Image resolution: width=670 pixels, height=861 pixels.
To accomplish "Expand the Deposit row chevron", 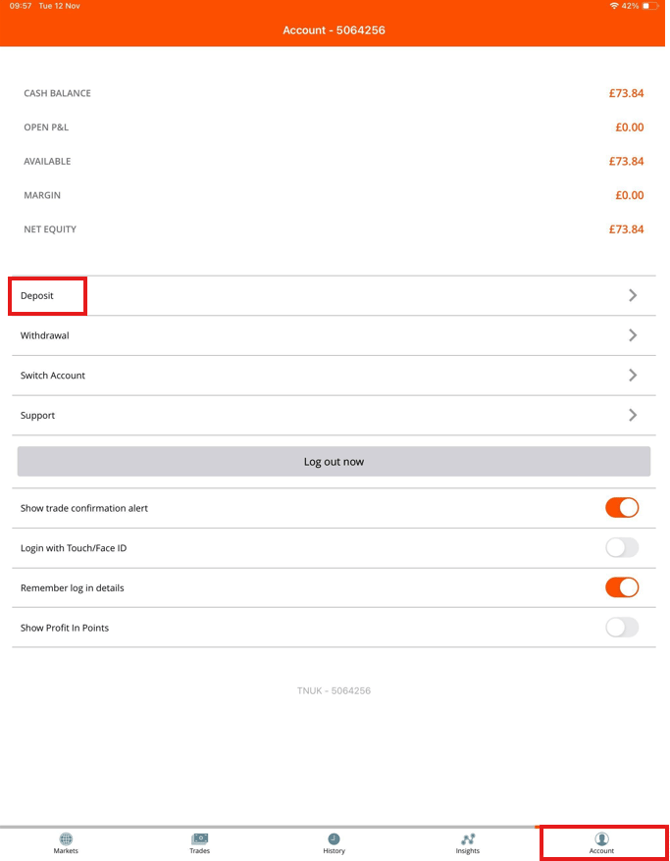I will point(633,295).
